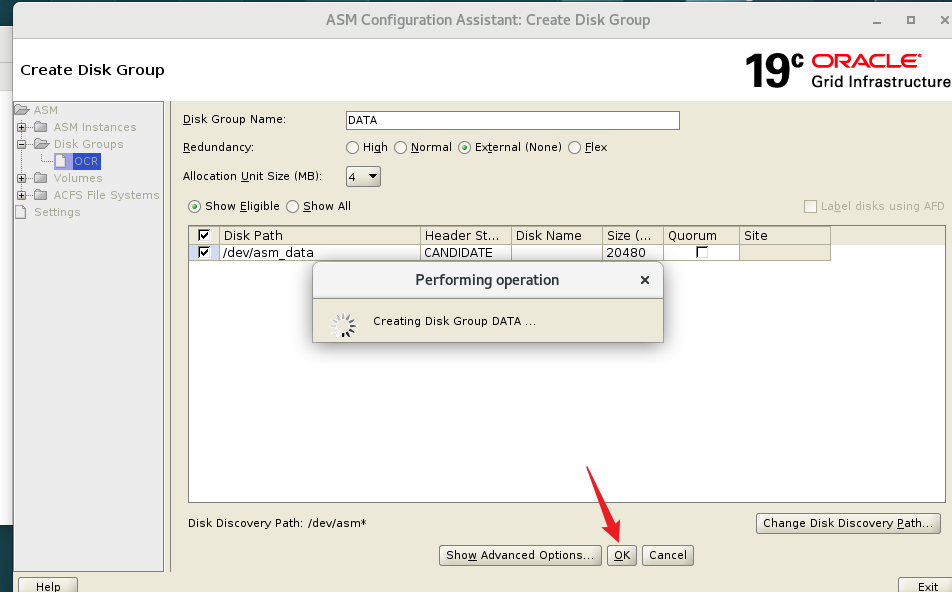The height and width of the screenshot is (592, 952).
Task: Click Change Disk Discovery Path button
Action: pyautogui.click(x=848, y=523)
